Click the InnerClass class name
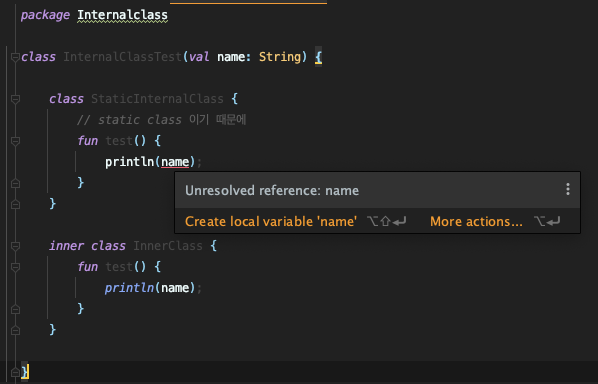This screenshot has width=598, height=384. (x=168, y=246)
